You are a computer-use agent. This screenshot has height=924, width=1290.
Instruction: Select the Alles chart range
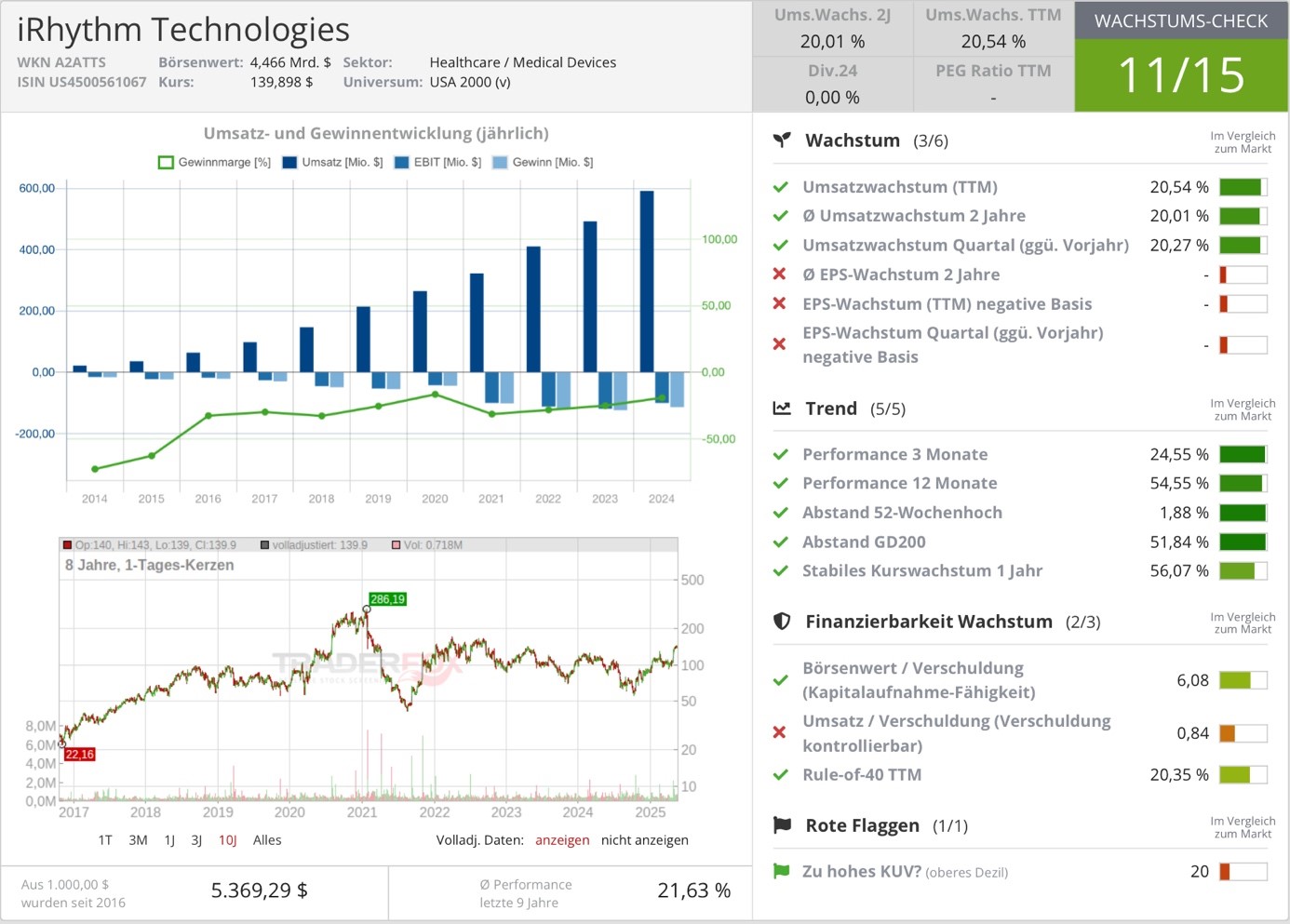point(267,840)
